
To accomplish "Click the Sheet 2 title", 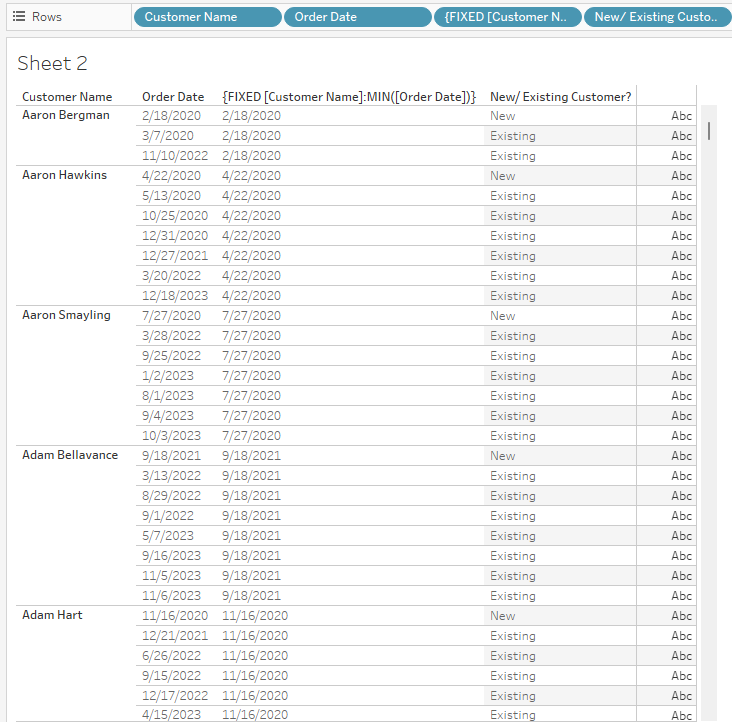I will 52,63.
